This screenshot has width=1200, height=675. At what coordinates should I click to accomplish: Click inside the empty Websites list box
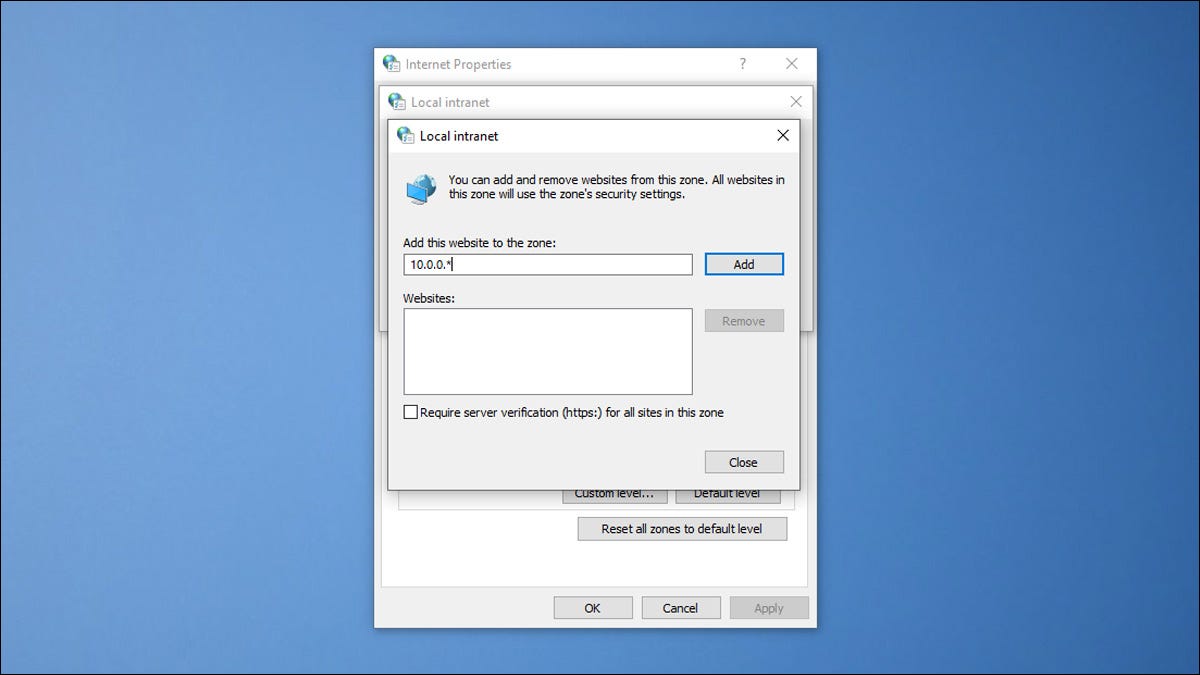tap(547, 351)
